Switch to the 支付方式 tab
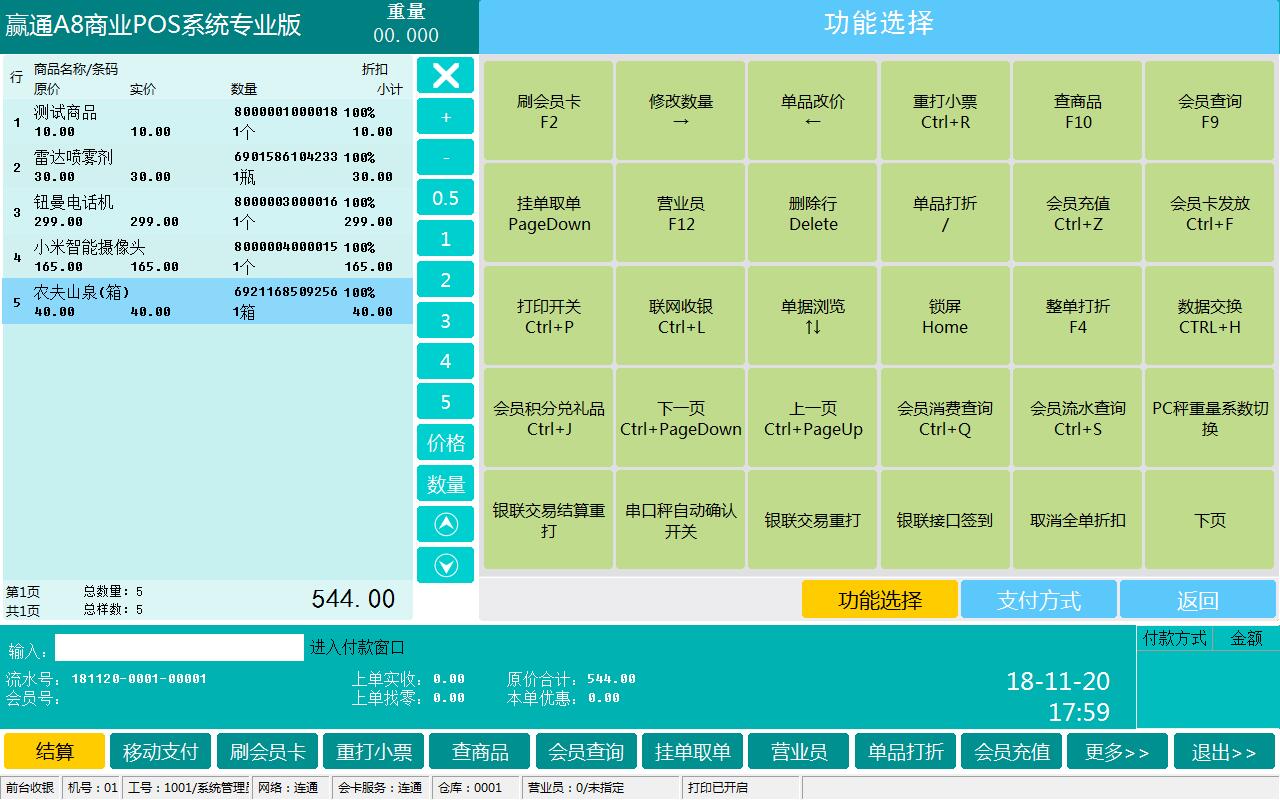This screenshot has height=800, width=1280. tap(1038, 600)
